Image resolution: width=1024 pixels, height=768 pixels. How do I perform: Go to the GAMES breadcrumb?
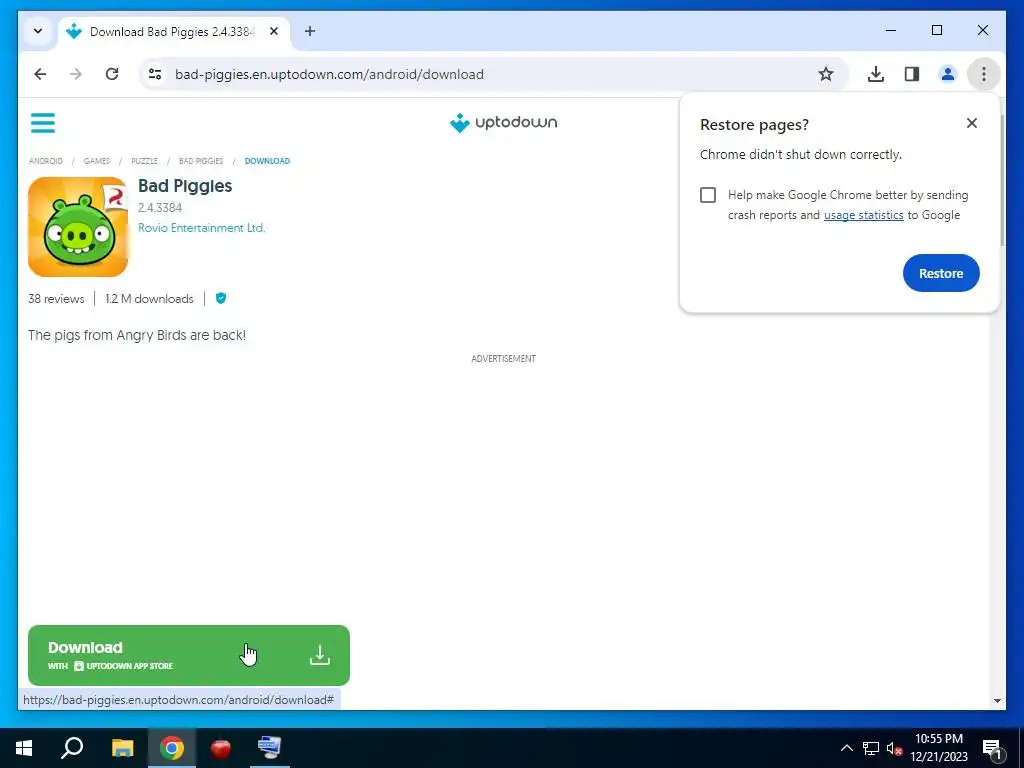point(97,161)
